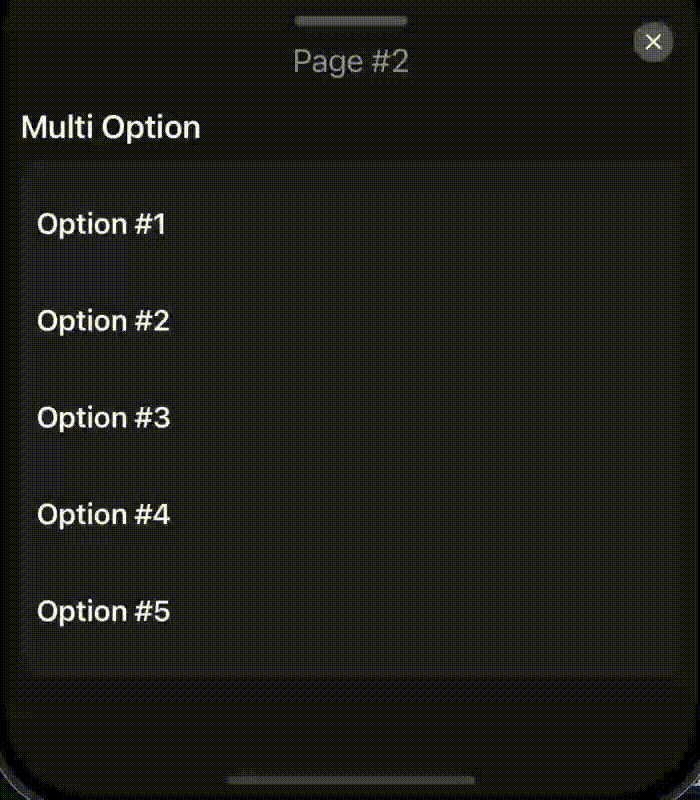Viewport: 700px width, 800px height.
Task: Mark the option labeled #2
Action: coord(103,321)
